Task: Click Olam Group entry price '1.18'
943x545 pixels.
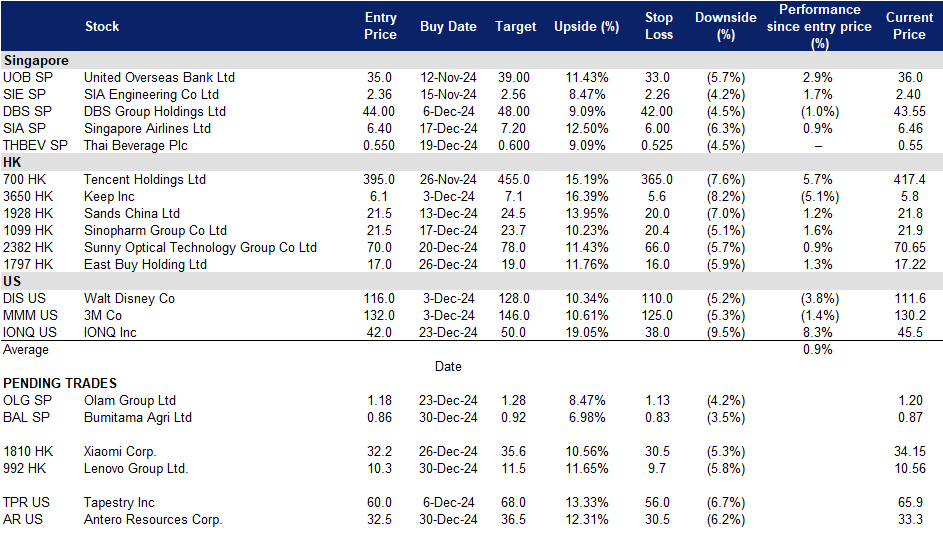Action: pos(379,401)
